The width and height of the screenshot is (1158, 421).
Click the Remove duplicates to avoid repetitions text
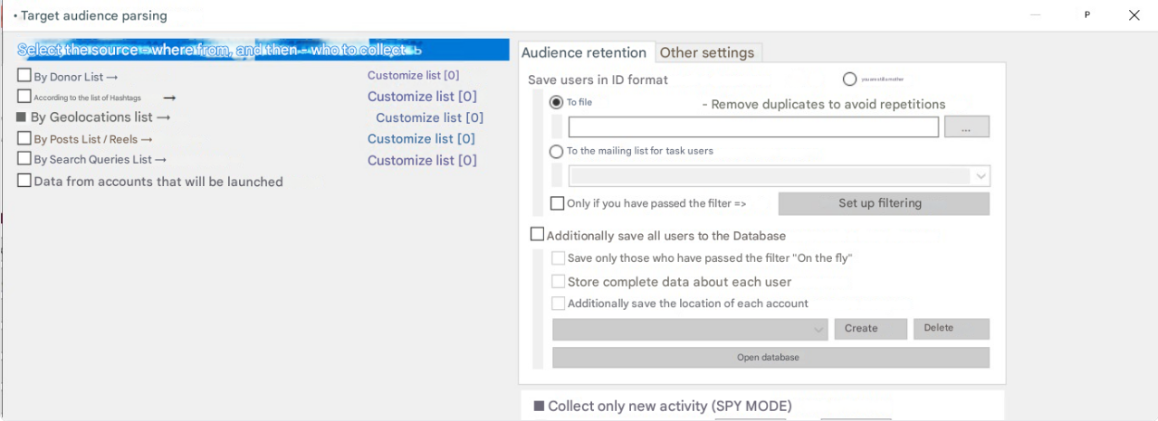[x=823, y=104]
